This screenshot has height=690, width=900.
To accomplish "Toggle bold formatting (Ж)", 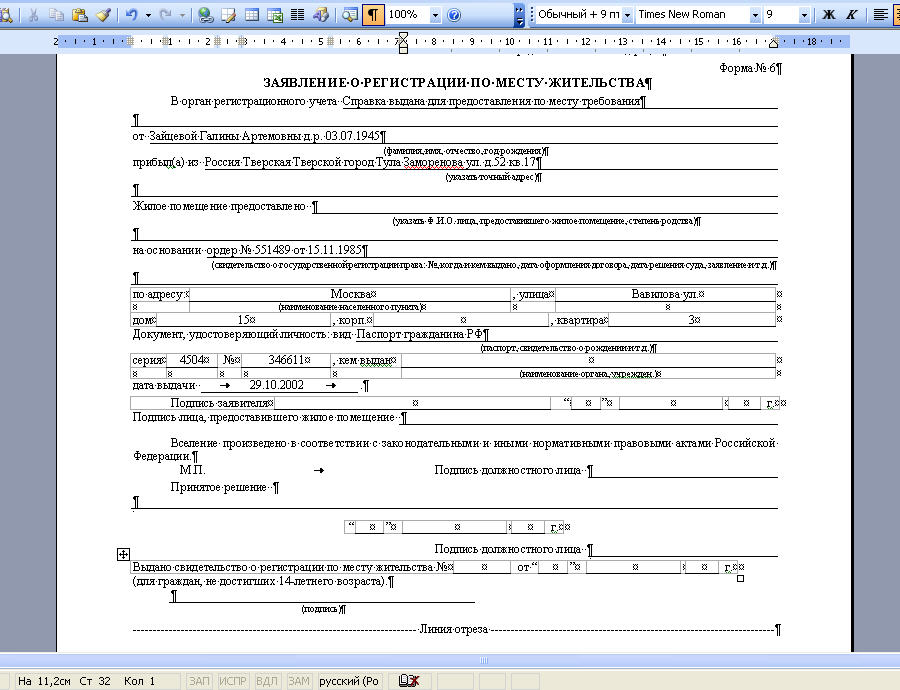I will (x=828, y=15).
